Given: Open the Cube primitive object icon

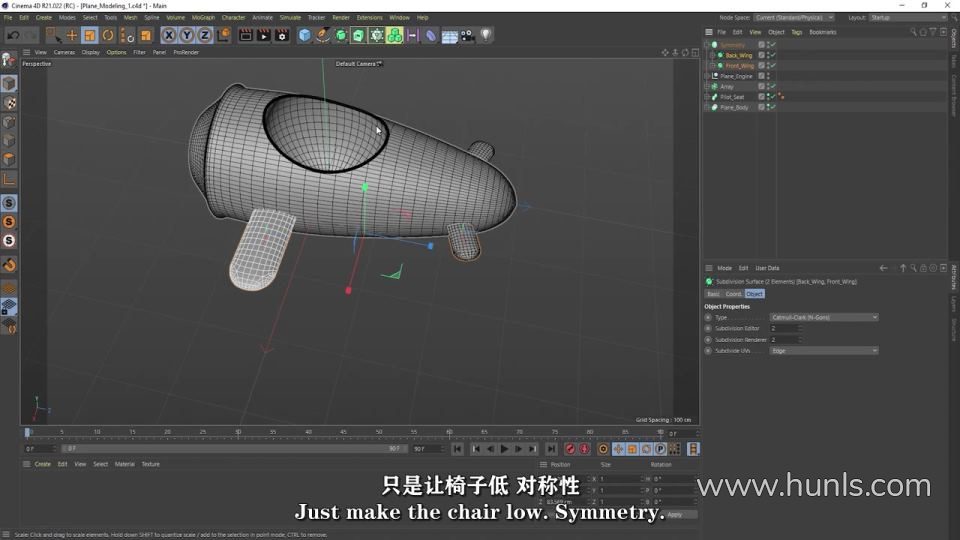Looking at the screenshot, I should [x=305, y=35].
